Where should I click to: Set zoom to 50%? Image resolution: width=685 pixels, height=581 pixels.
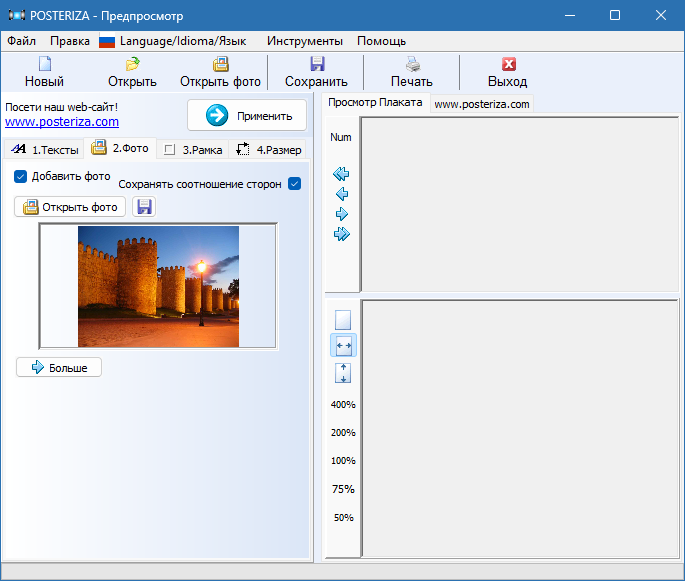click(x=343, y=518)
